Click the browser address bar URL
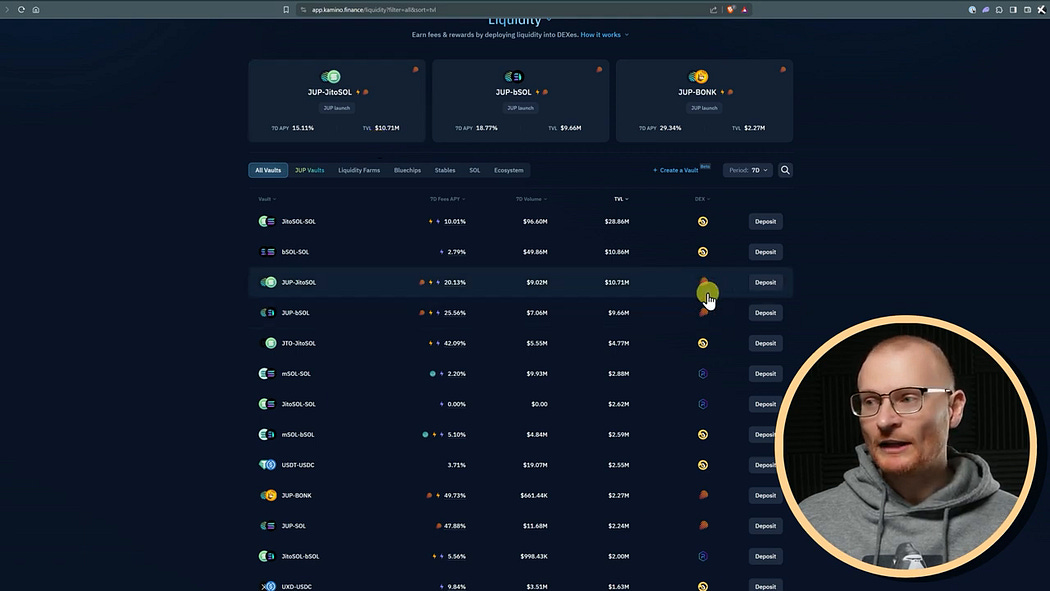 tap(374, 9)
